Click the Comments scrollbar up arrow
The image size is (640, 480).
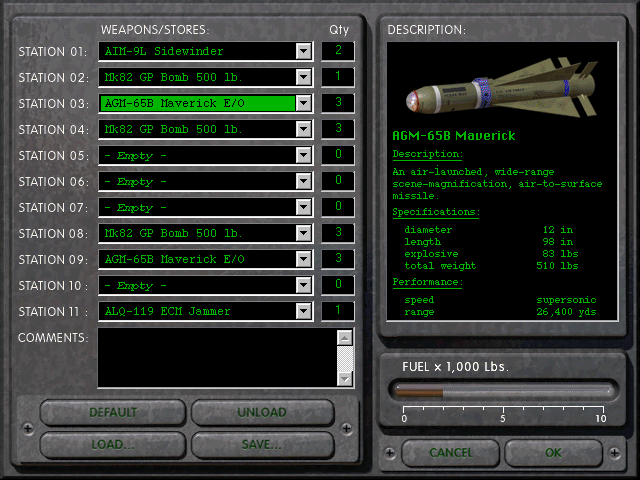point(345,338)
